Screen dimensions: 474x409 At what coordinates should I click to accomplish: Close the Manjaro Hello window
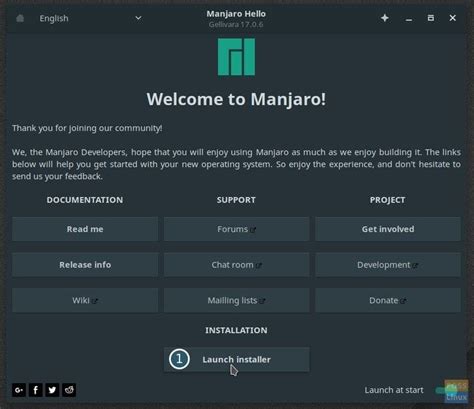[x=452, y=18]
